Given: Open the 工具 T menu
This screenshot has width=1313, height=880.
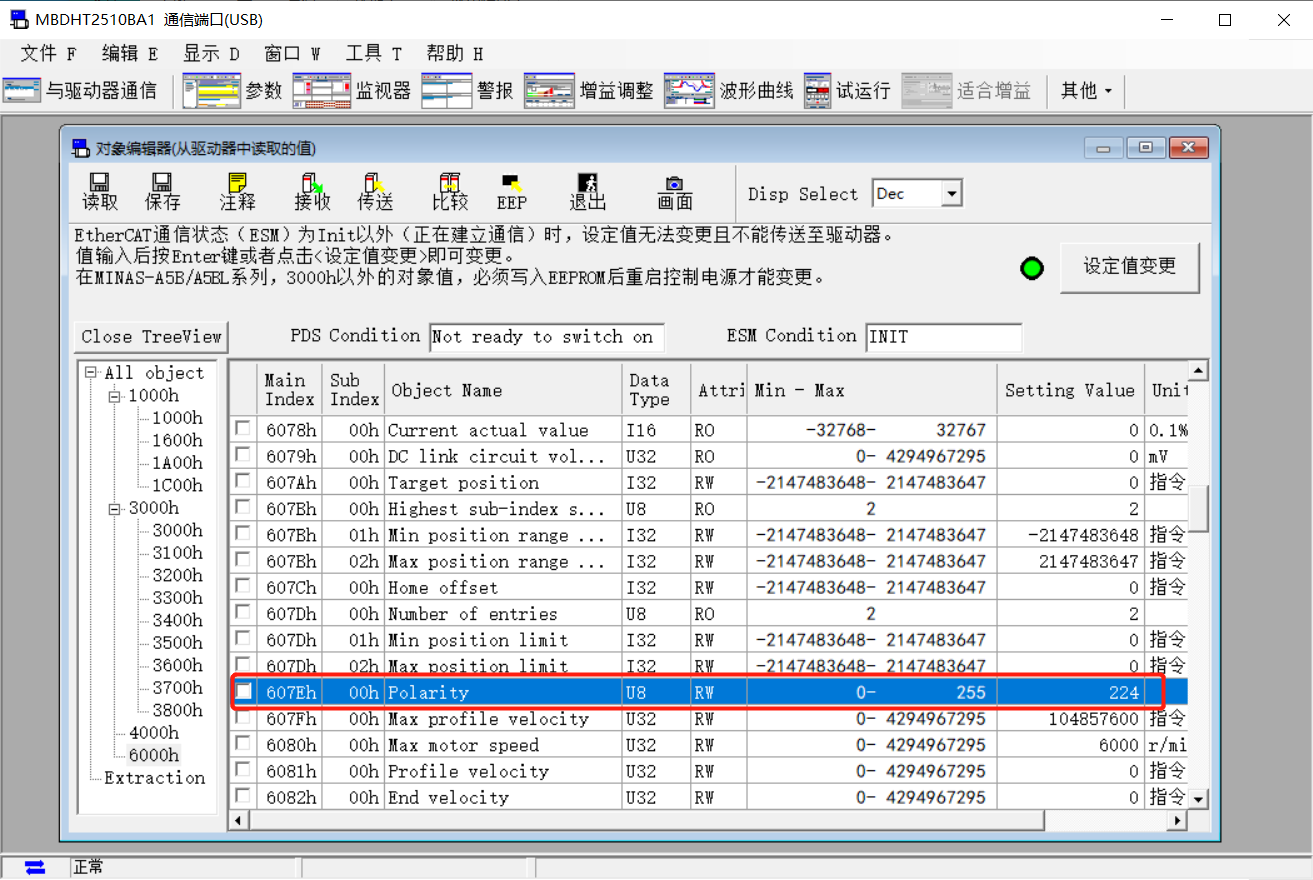Looking at the screenshot, I should (373, 54).
